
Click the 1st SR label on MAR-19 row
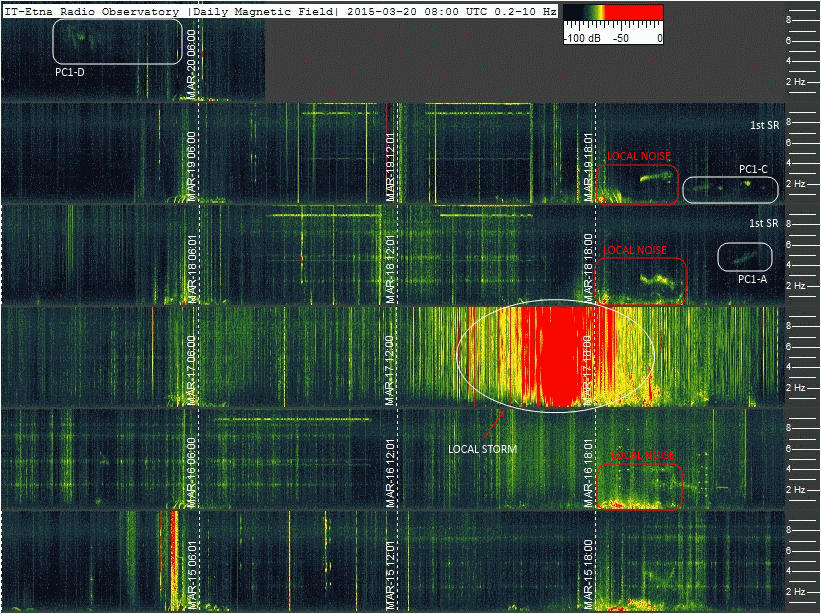point(764,125)
